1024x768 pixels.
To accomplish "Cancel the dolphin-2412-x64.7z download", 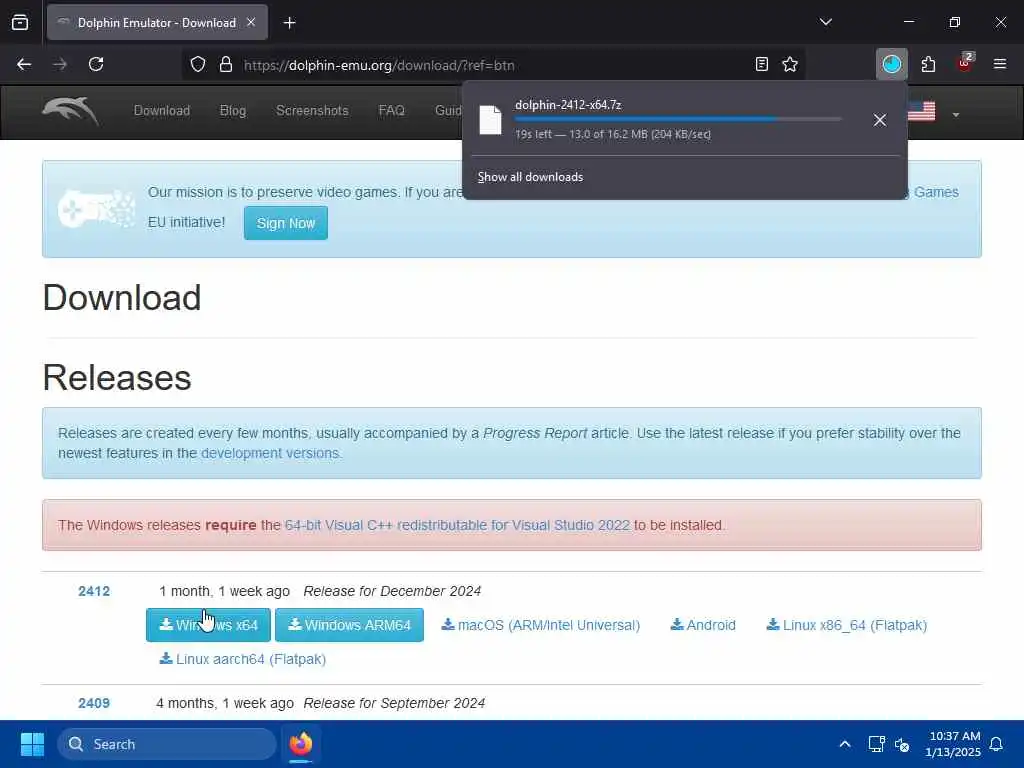I will coord(880,120).
